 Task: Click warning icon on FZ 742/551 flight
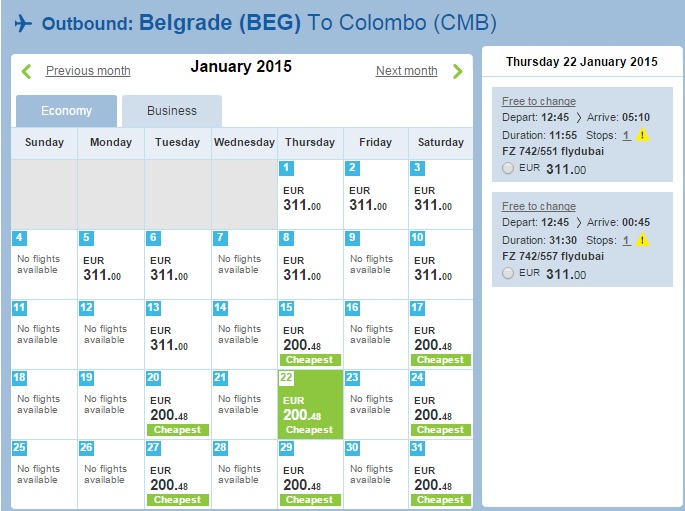(643, 135)
